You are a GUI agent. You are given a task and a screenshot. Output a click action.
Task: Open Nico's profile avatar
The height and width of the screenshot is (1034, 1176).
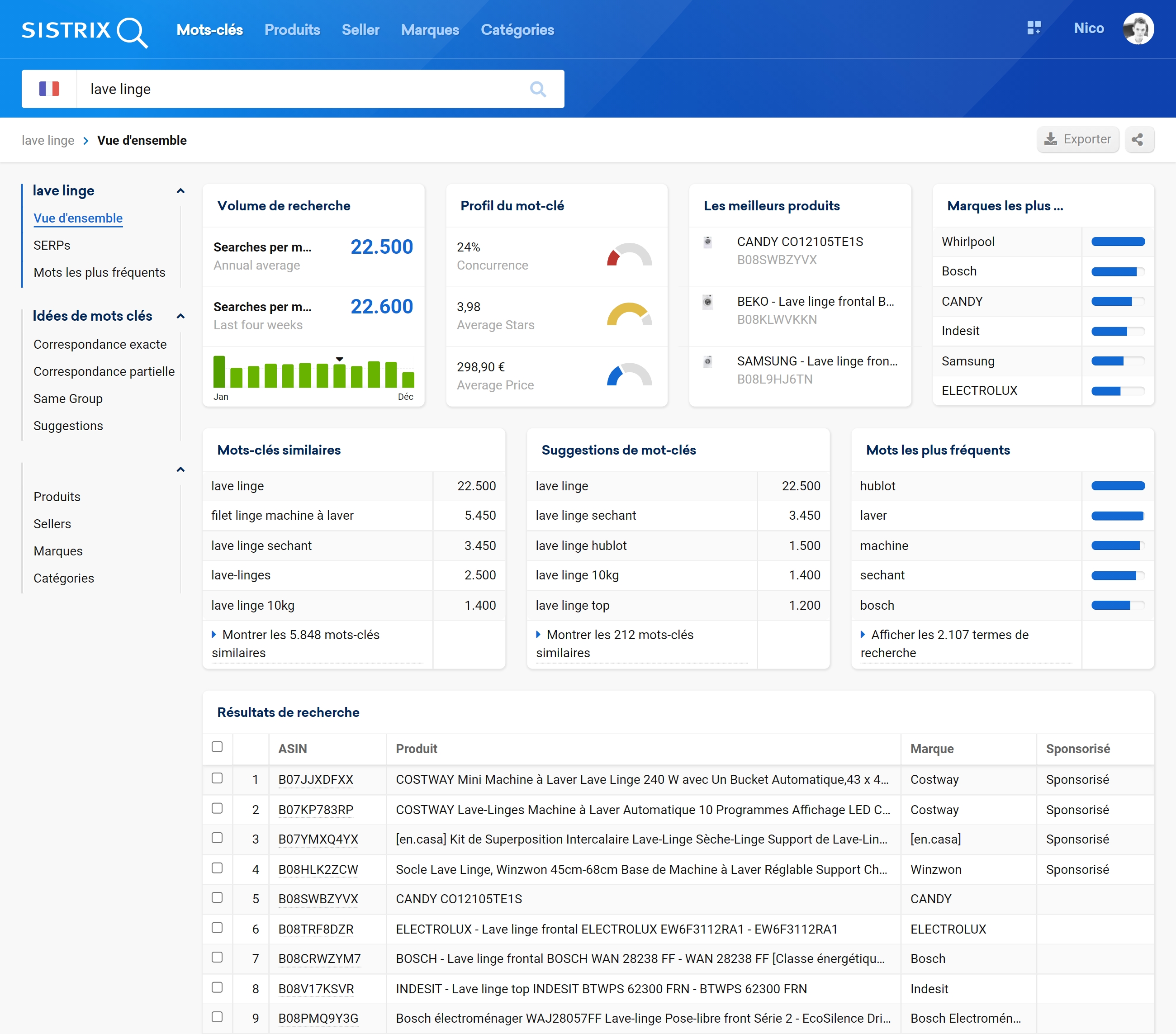[1138, 28]
